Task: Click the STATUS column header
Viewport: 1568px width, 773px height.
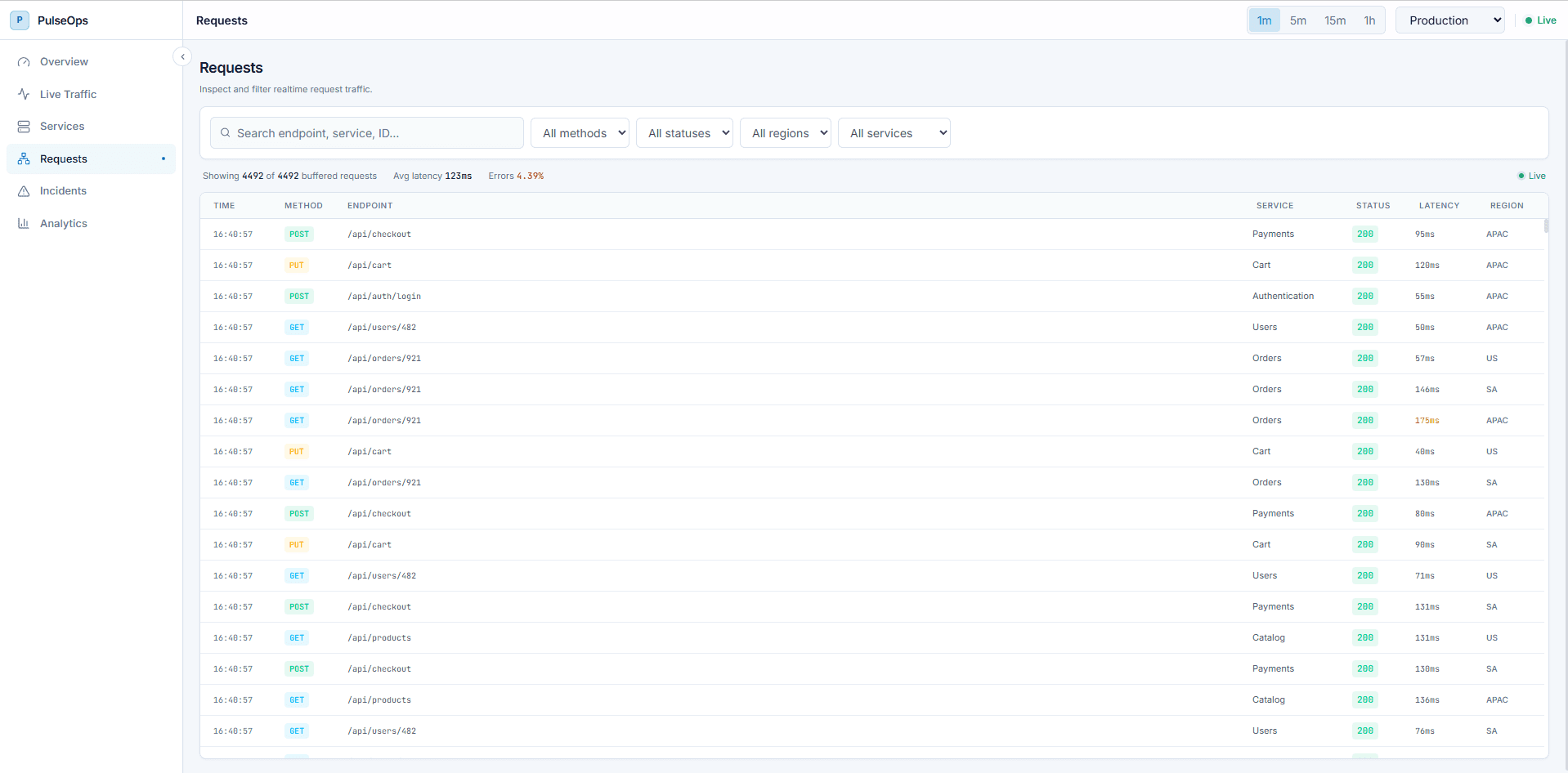Action: (1373, 206)
